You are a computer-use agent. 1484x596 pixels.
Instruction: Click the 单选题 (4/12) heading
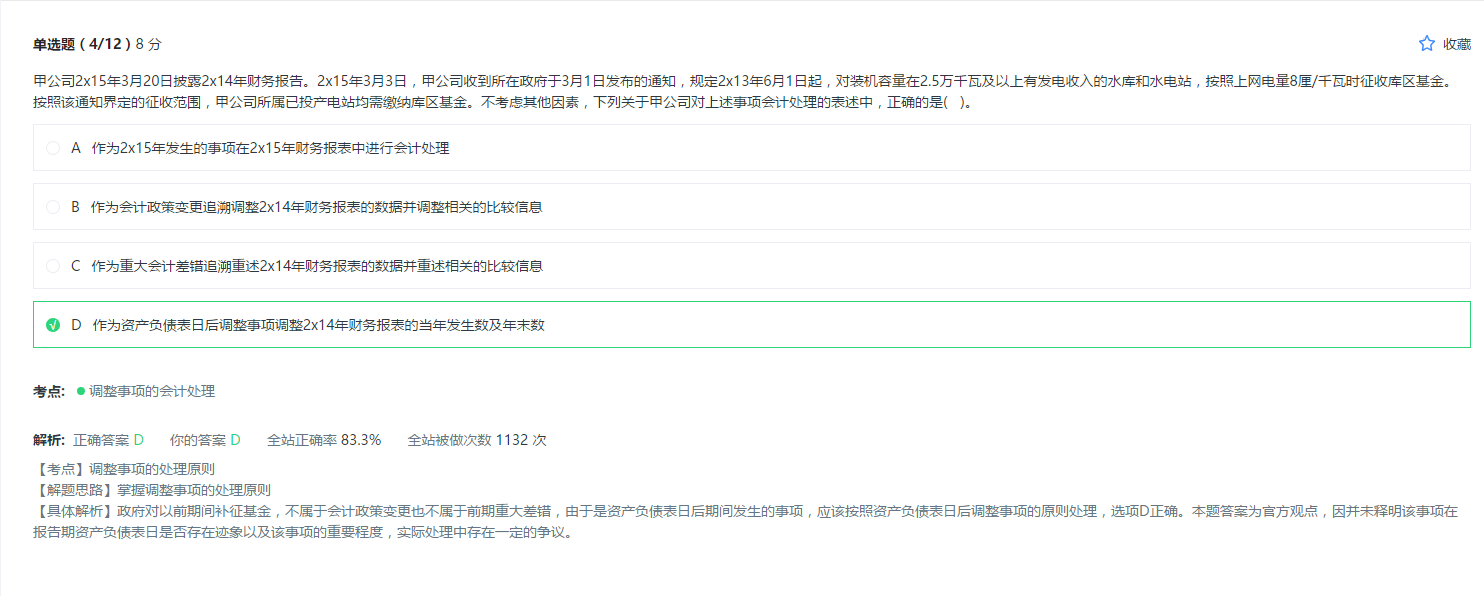click(x=82, y=44)
